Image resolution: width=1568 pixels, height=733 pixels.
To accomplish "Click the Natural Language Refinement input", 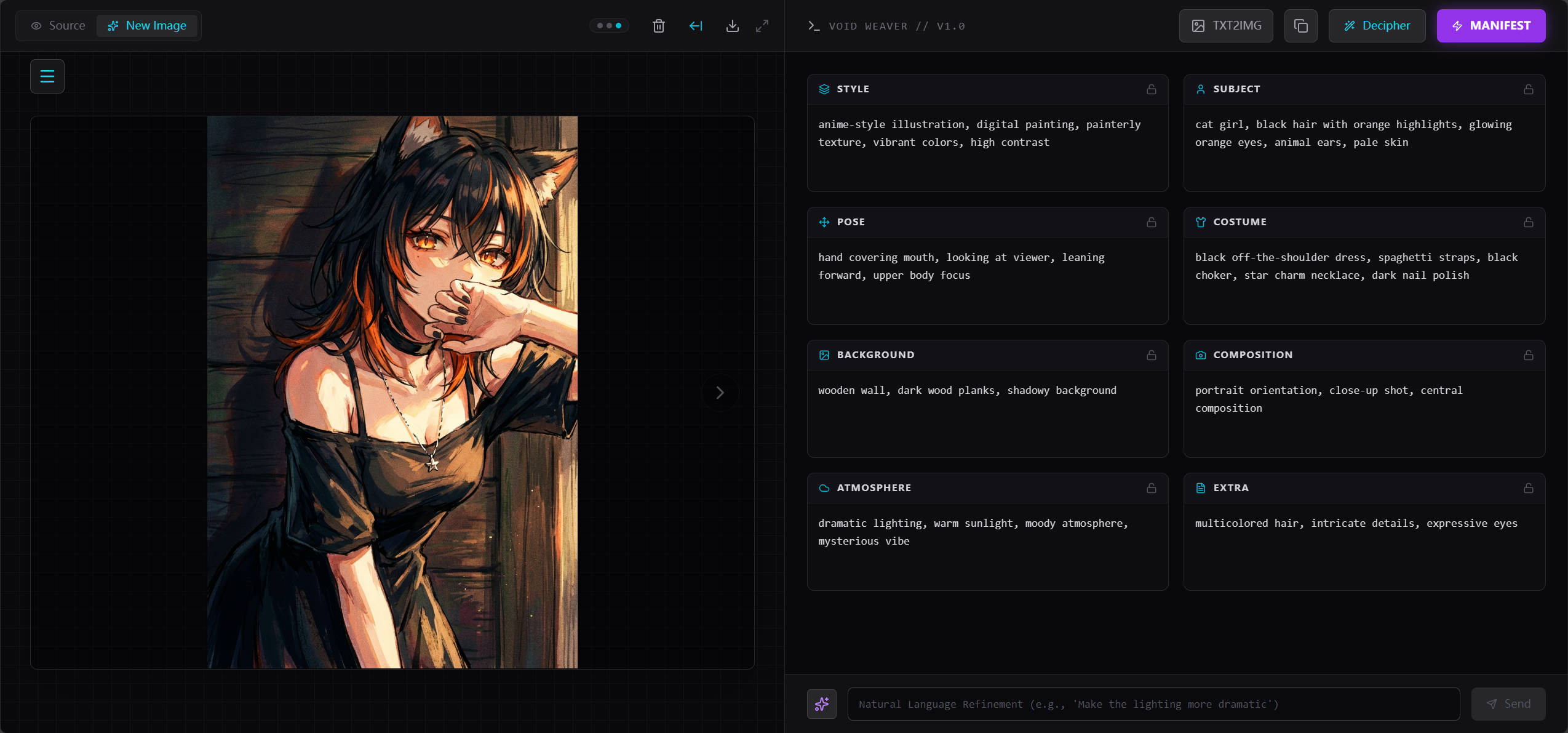I will point(1153,703).
